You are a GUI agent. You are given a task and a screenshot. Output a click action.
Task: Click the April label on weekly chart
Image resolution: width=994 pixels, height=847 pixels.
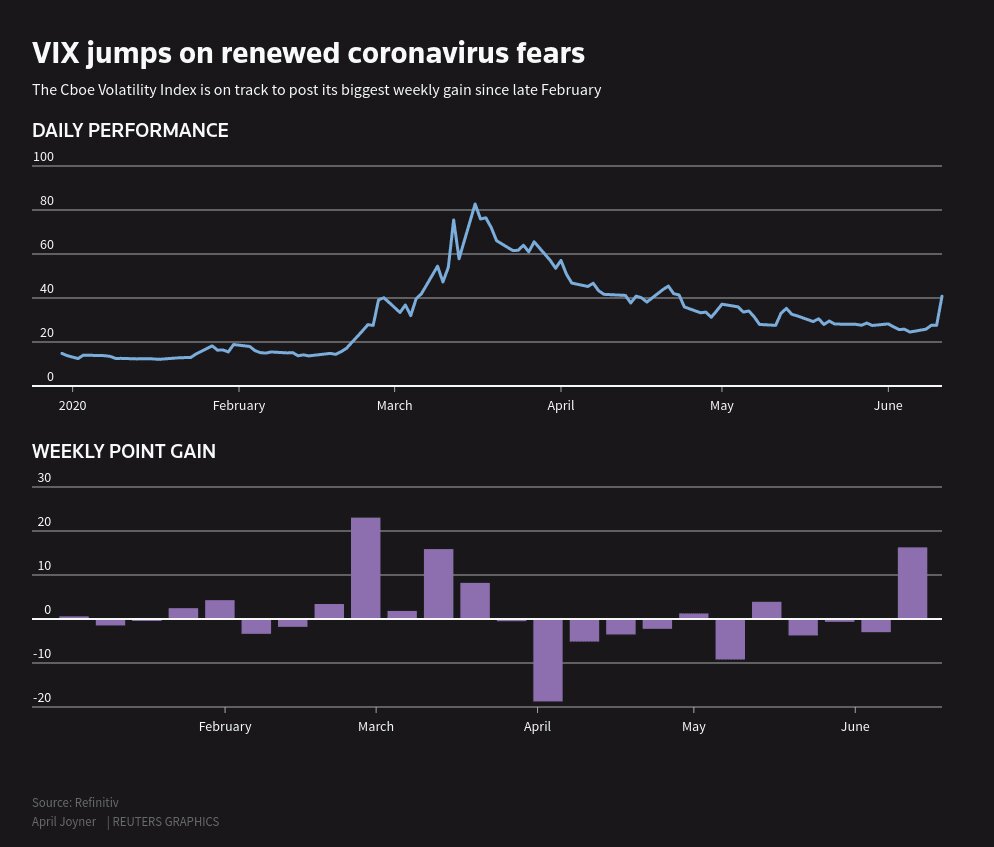point(537,727)
